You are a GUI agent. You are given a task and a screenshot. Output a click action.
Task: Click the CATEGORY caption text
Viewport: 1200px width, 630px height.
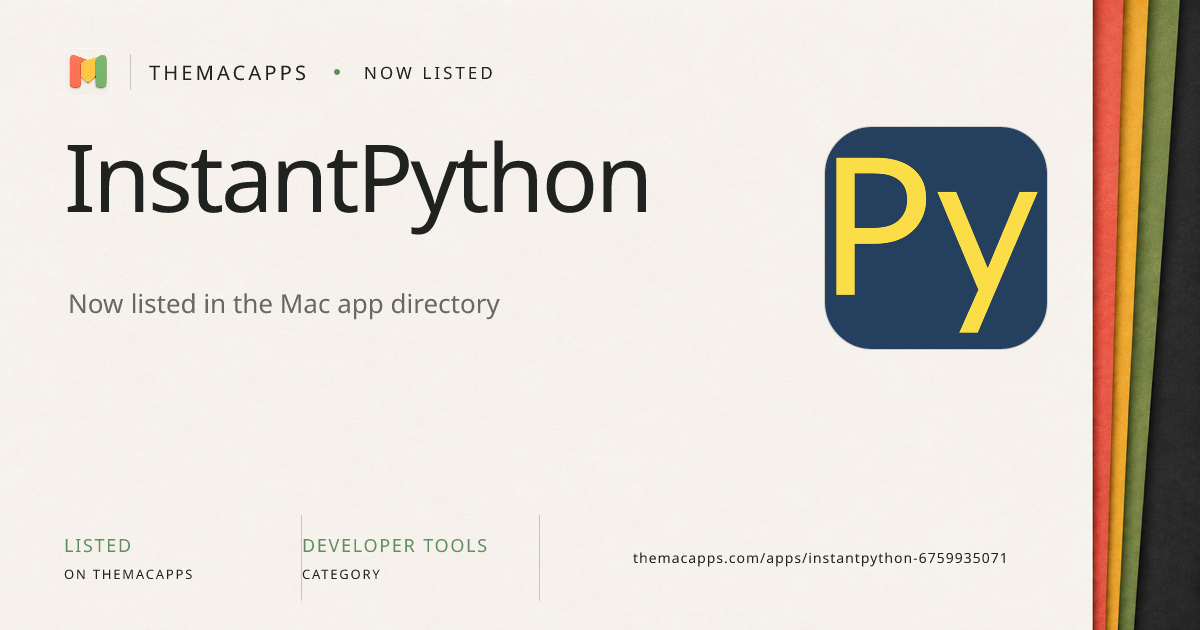tap(341, 575)
